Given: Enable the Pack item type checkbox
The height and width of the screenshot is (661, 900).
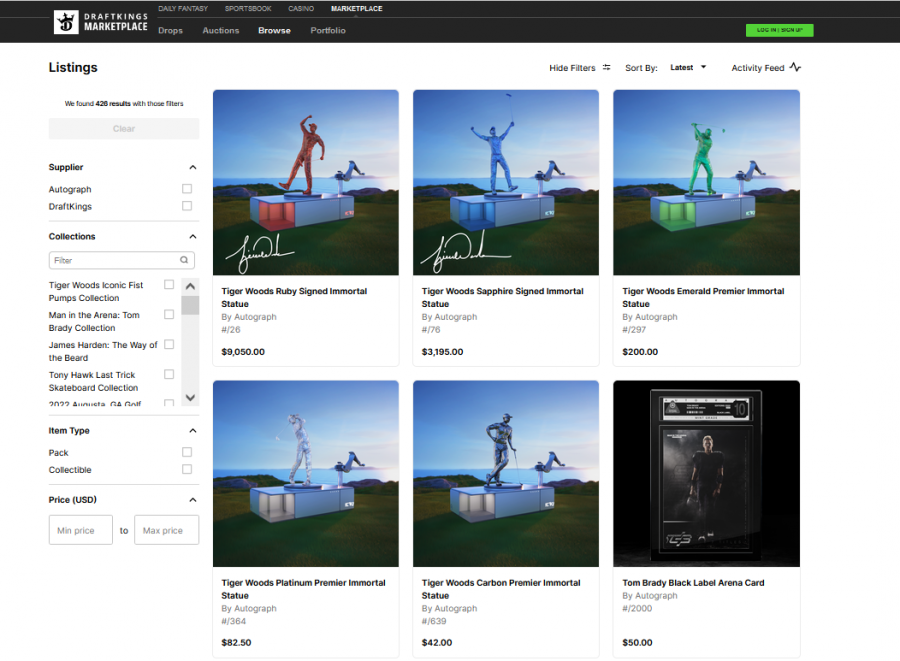Looking at the screenshot, I should point(187,452).
